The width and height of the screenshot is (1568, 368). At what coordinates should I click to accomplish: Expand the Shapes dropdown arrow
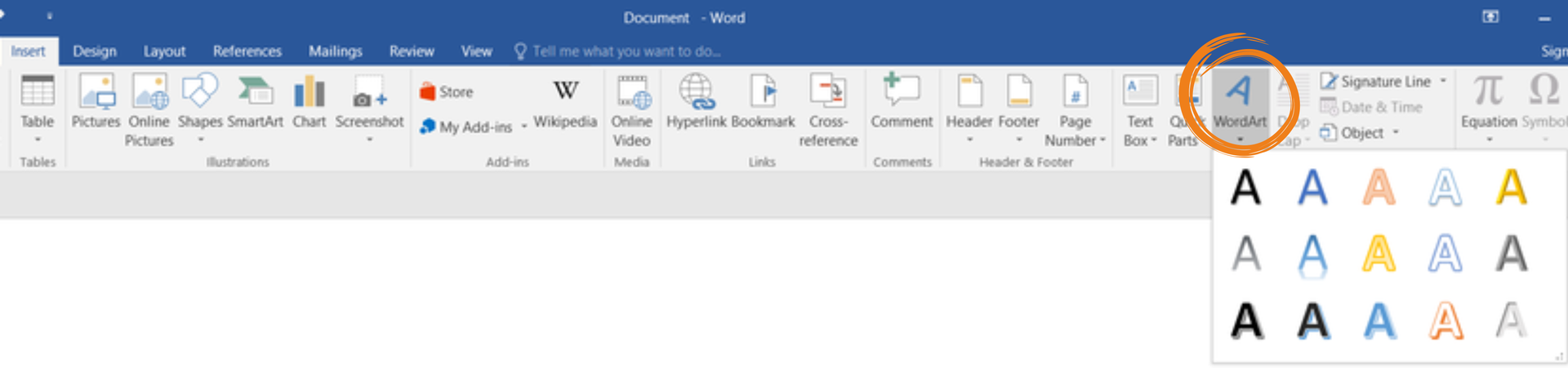200,140
